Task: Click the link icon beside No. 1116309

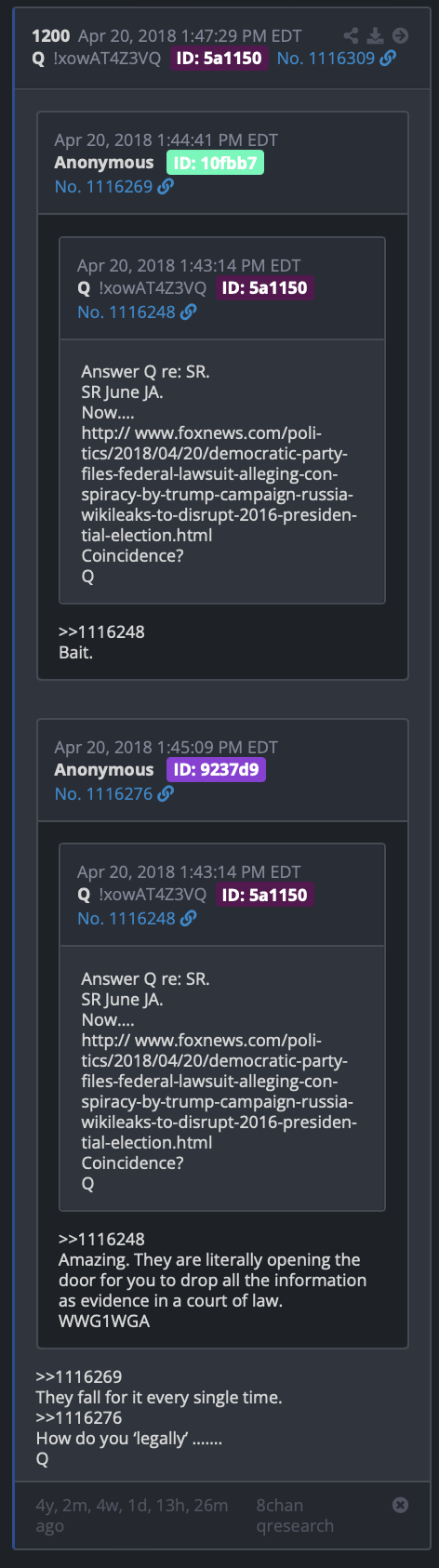Action: pos(388,58)
